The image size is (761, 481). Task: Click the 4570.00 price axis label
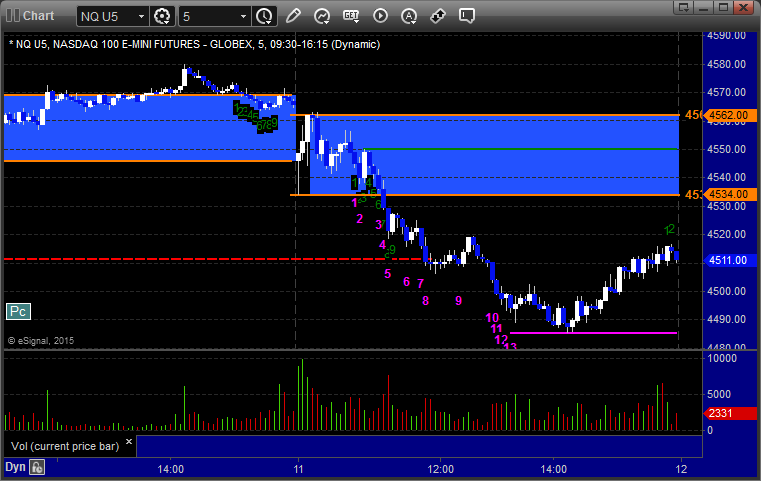pyautogui.click(x=726, y=92)
